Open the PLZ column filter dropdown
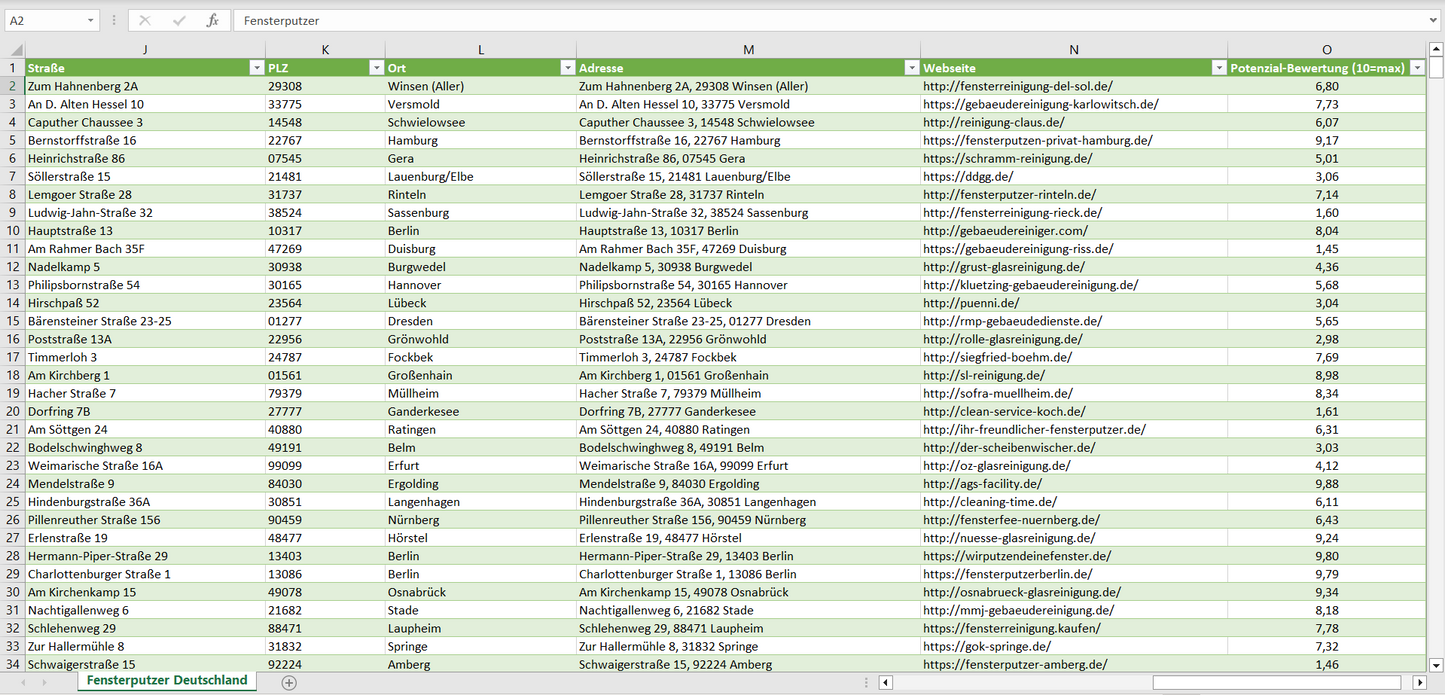Screen dimensions: 1445x695 point(376,68)
